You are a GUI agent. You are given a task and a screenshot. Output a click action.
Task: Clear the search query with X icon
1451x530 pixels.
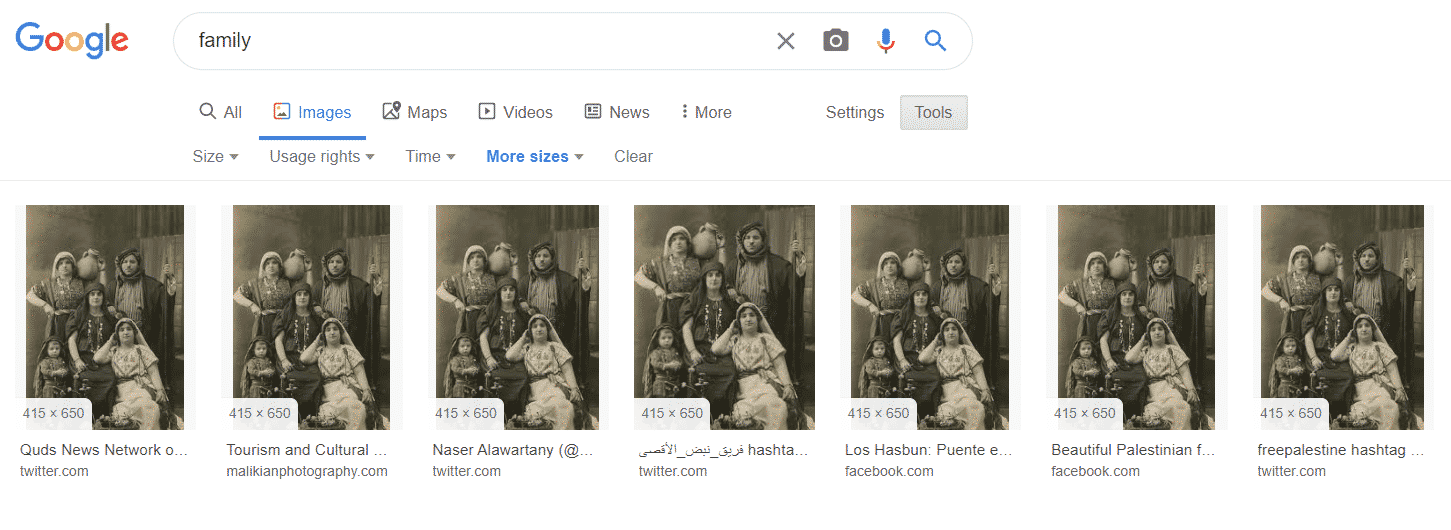[786, 41]
